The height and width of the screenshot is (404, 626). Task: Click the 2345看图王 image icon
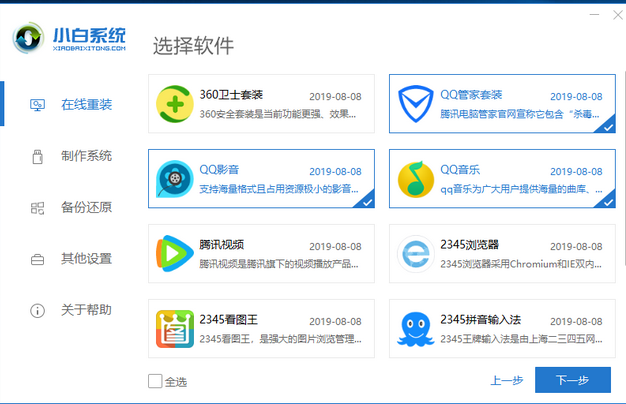[x=177, y=328]
